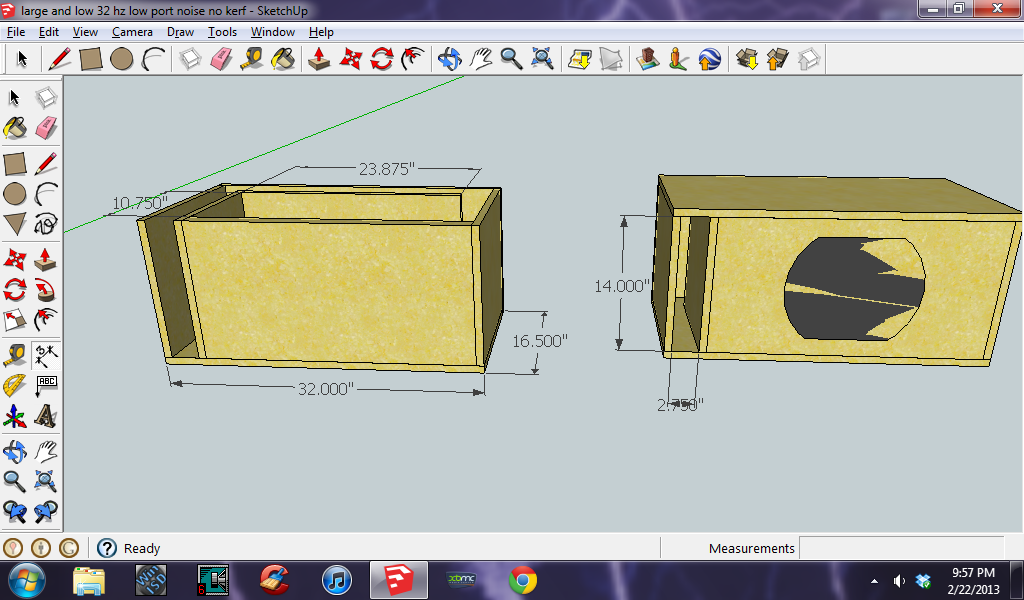This screenshot has height=600, width=1024.
Task: Activate the Axes tool
Action: 15,415
